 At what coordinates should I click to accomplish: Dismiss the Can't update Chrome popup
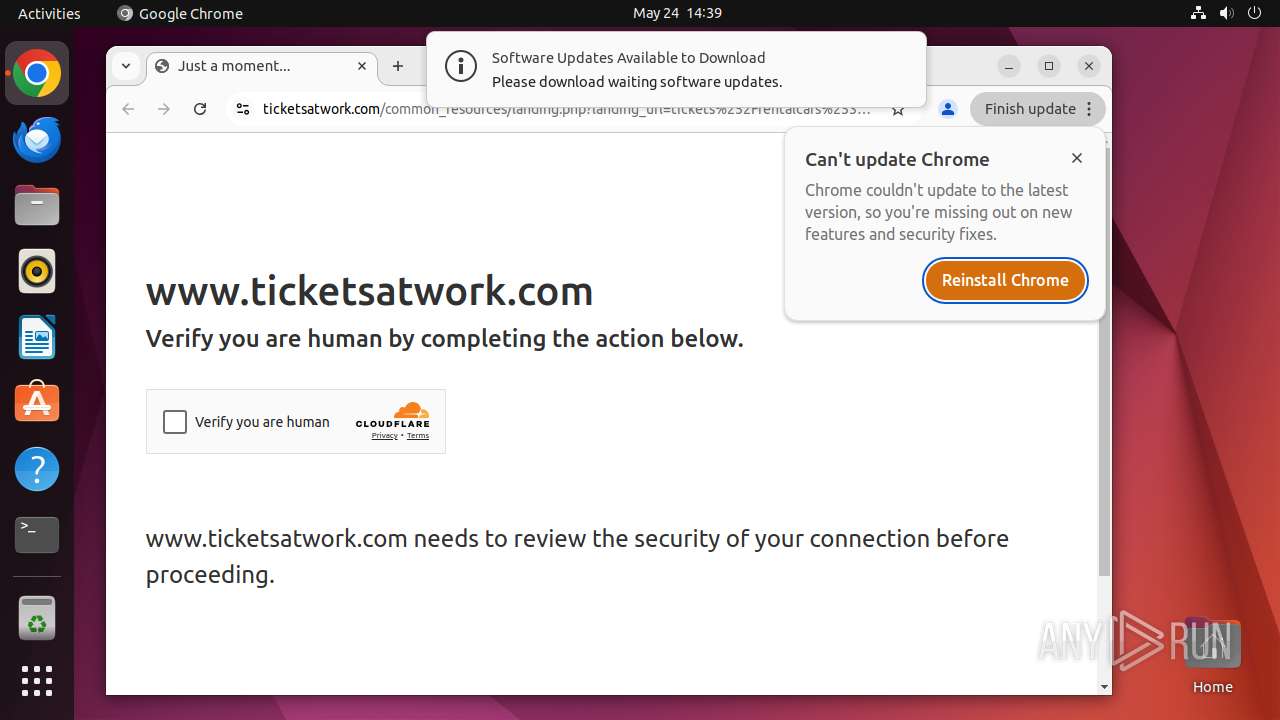coord(1077,158)
